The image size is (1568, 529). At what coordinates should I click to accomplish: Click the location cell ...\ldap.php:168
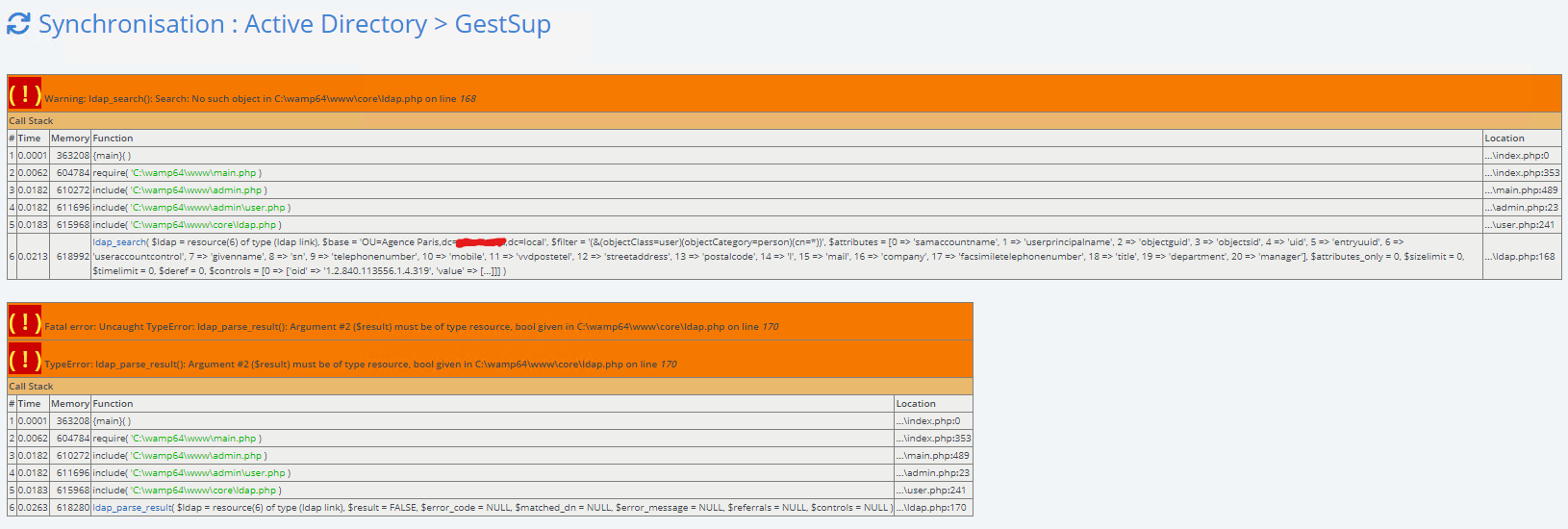(x=1522, y=257)
